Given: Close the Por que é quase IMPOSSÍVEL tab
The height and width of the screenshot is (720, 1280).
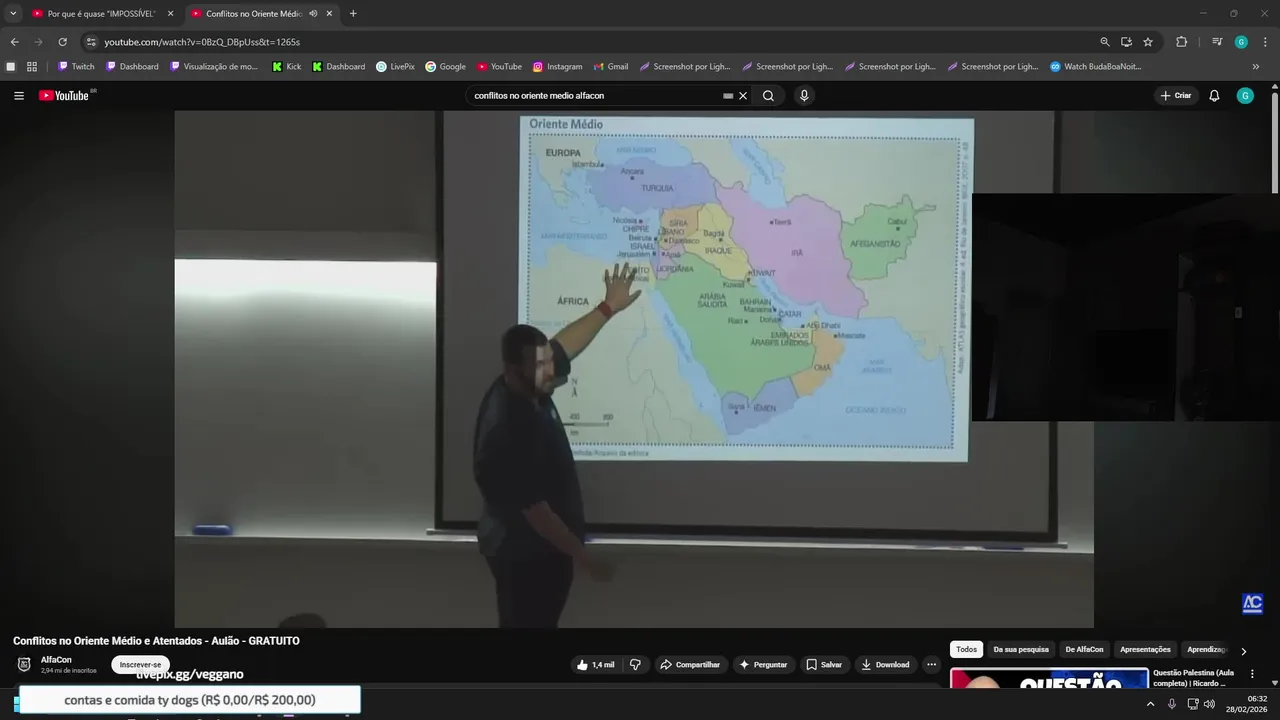Looking at the screenshot, I should [170, 14].
